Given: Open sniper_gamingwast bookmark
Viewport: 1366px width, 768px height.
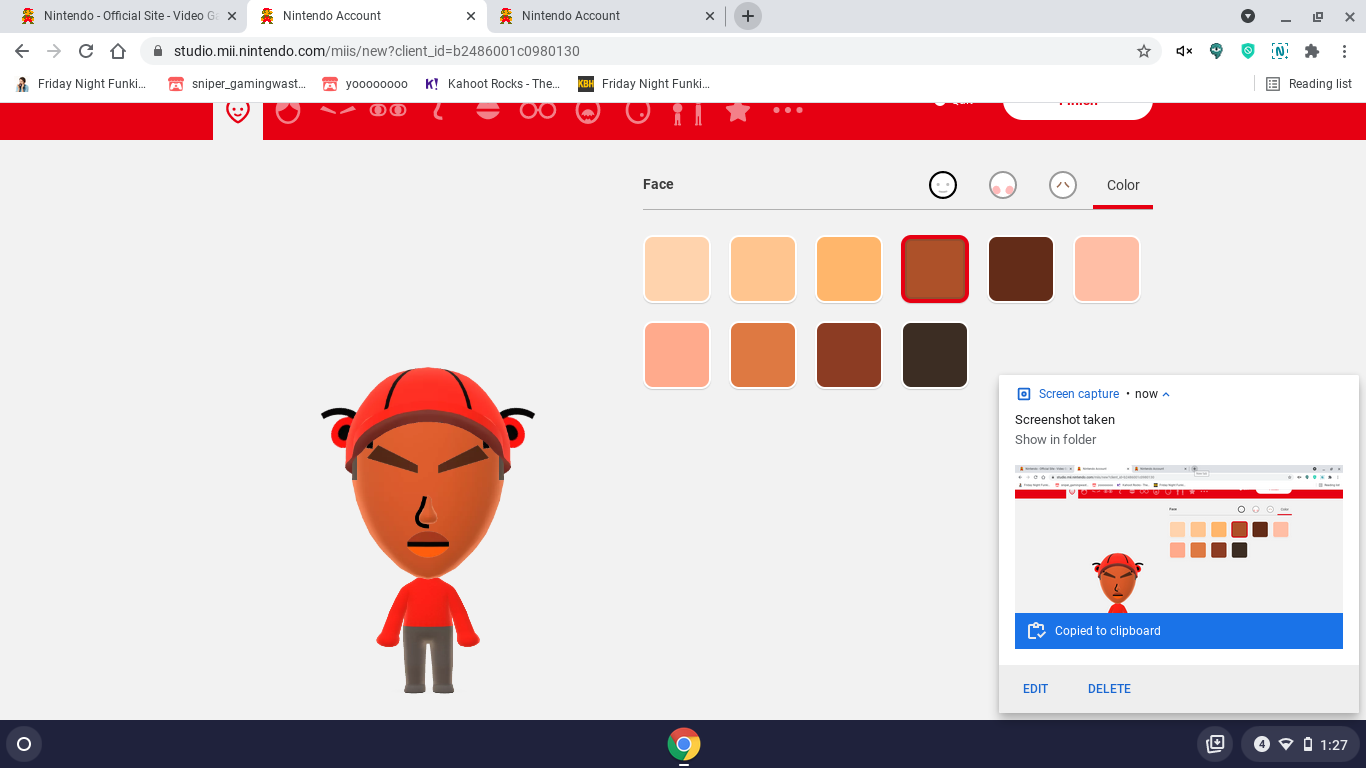Looking at the screenshot, I should [x=237, y=84].
